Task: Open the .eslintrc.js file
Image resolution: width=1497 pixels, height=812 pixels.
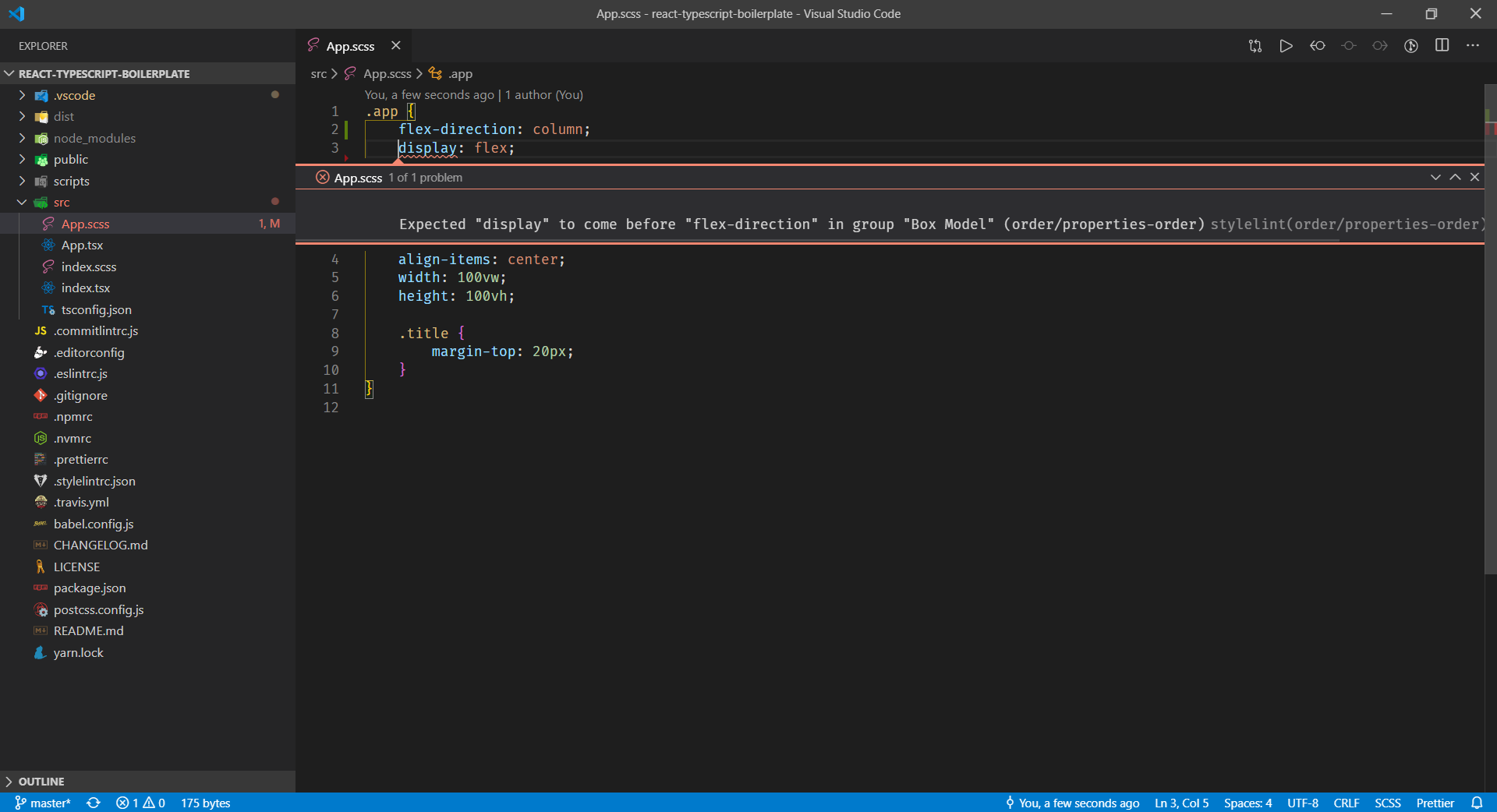Action: 148,373
